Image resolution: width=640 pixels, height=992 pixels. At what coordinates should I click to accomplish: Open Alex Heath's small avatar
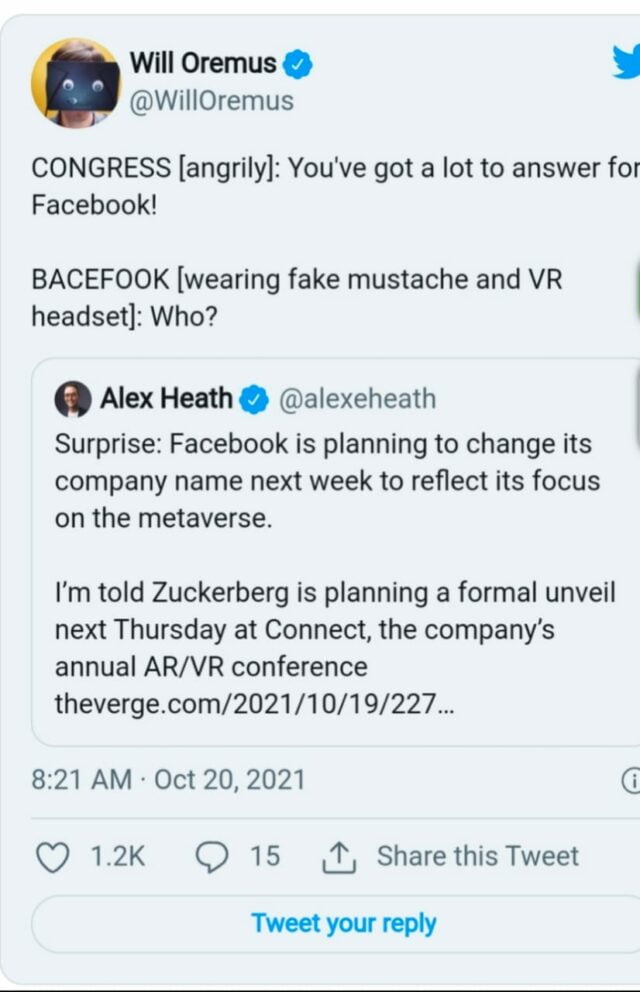[73, 399]
